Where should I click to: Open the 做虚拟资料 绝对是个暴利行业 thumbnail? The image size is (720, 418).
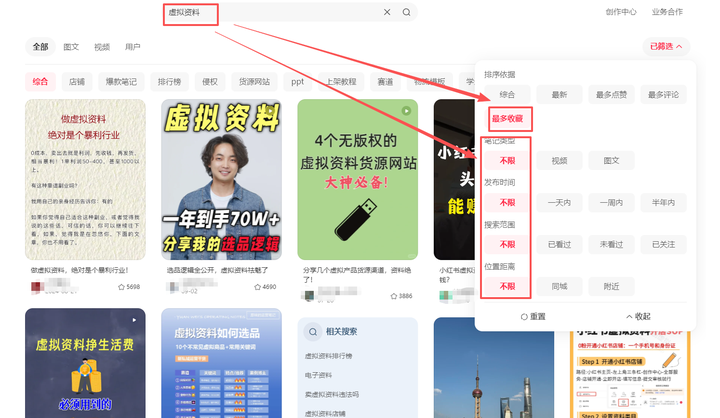85,180
